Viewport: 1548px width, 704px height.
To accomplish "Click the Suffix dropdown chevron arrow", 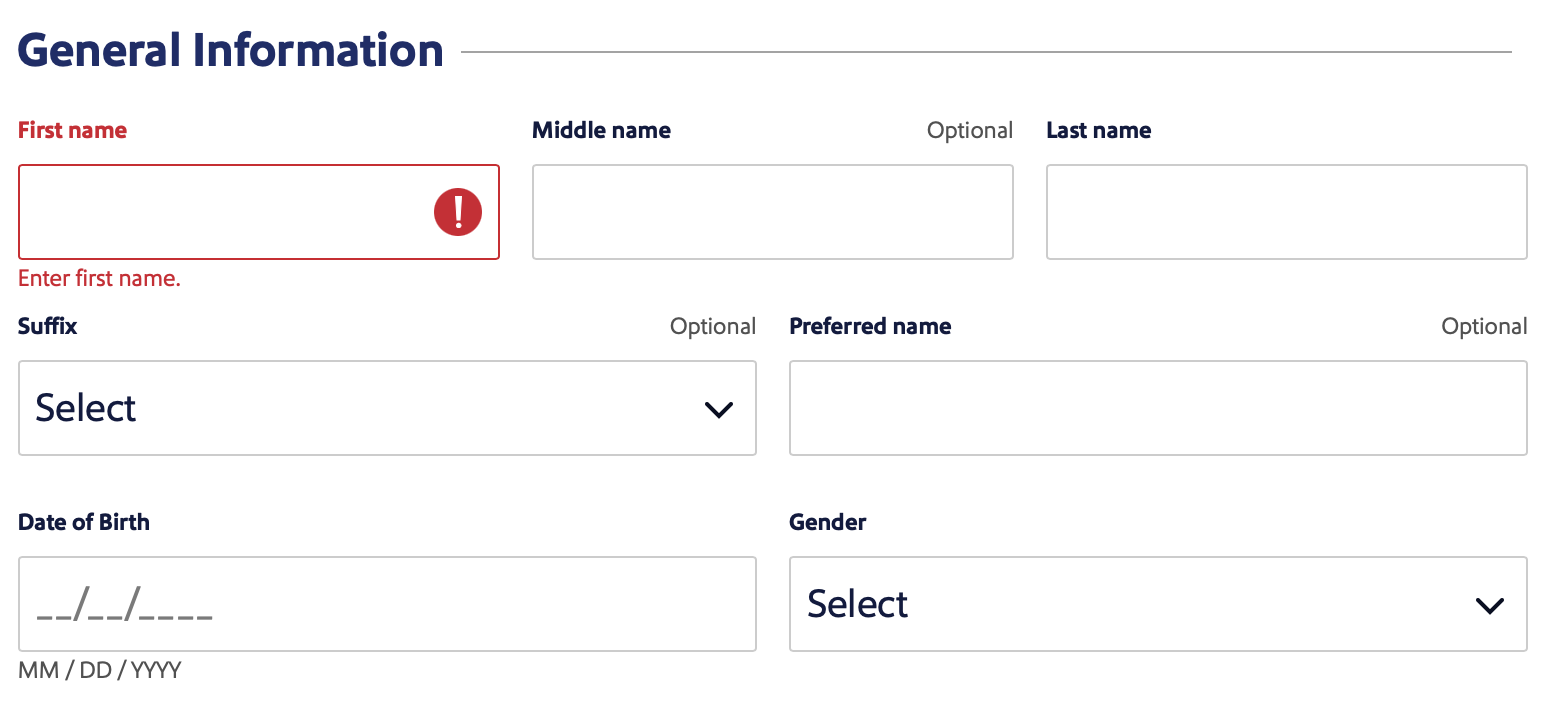I will click(719, 409).
